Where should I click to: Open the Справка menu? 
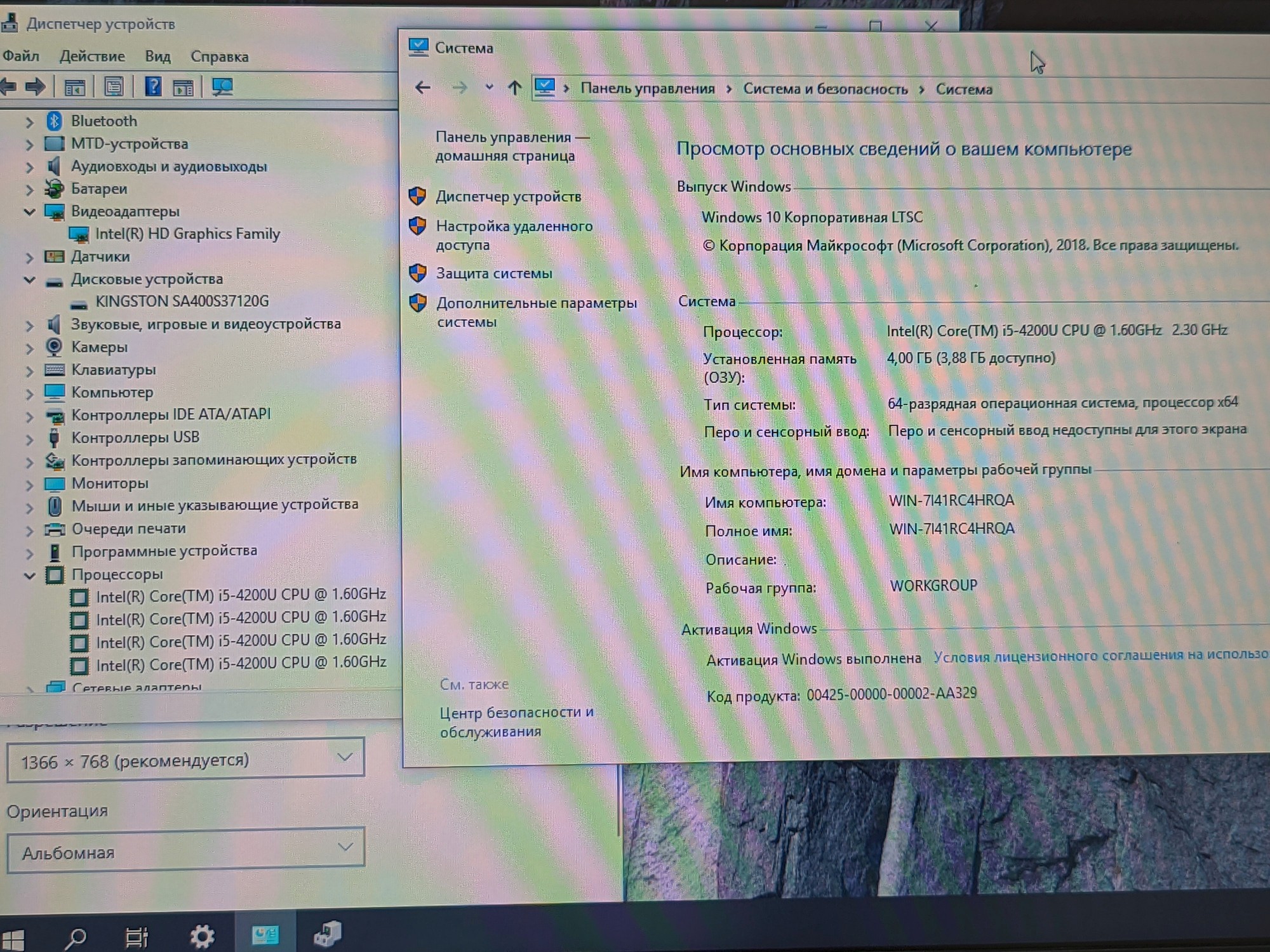[x=219, y=56]
